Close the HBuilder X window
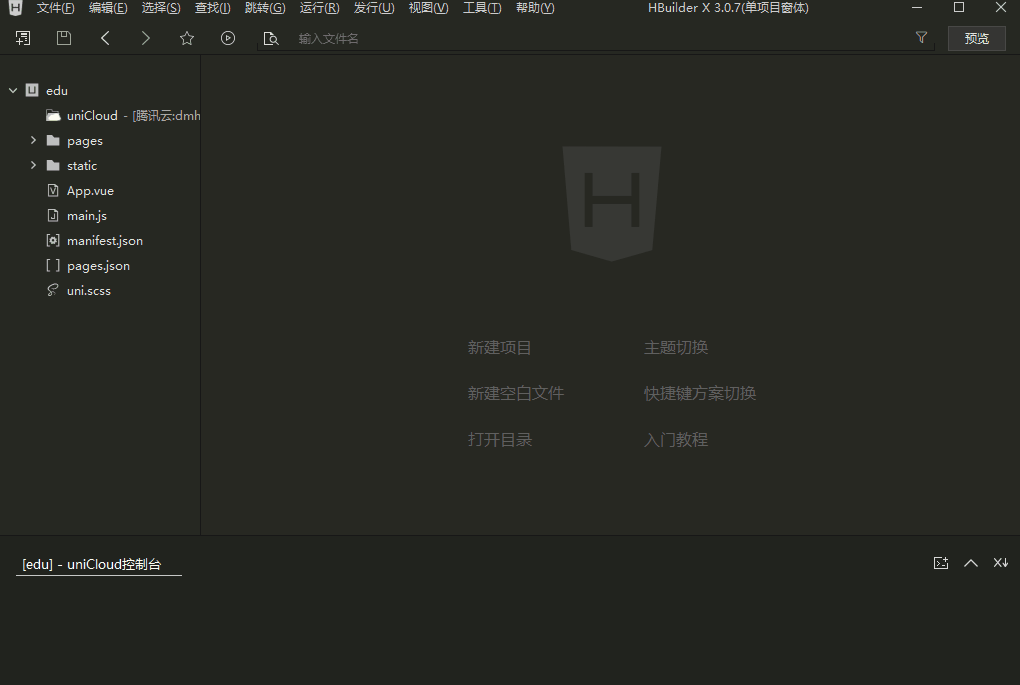Screen dimensions: 1020x685 tap(1000, 8)
